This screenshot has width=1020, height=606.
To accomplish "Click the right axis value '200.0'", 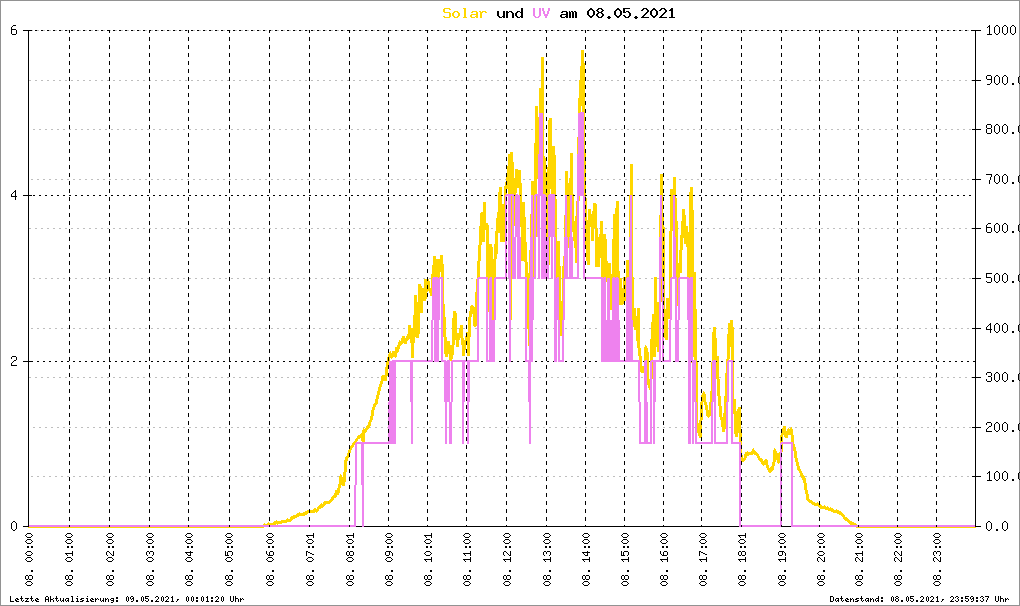I will pyautogui.click(x=1002, y=427).
